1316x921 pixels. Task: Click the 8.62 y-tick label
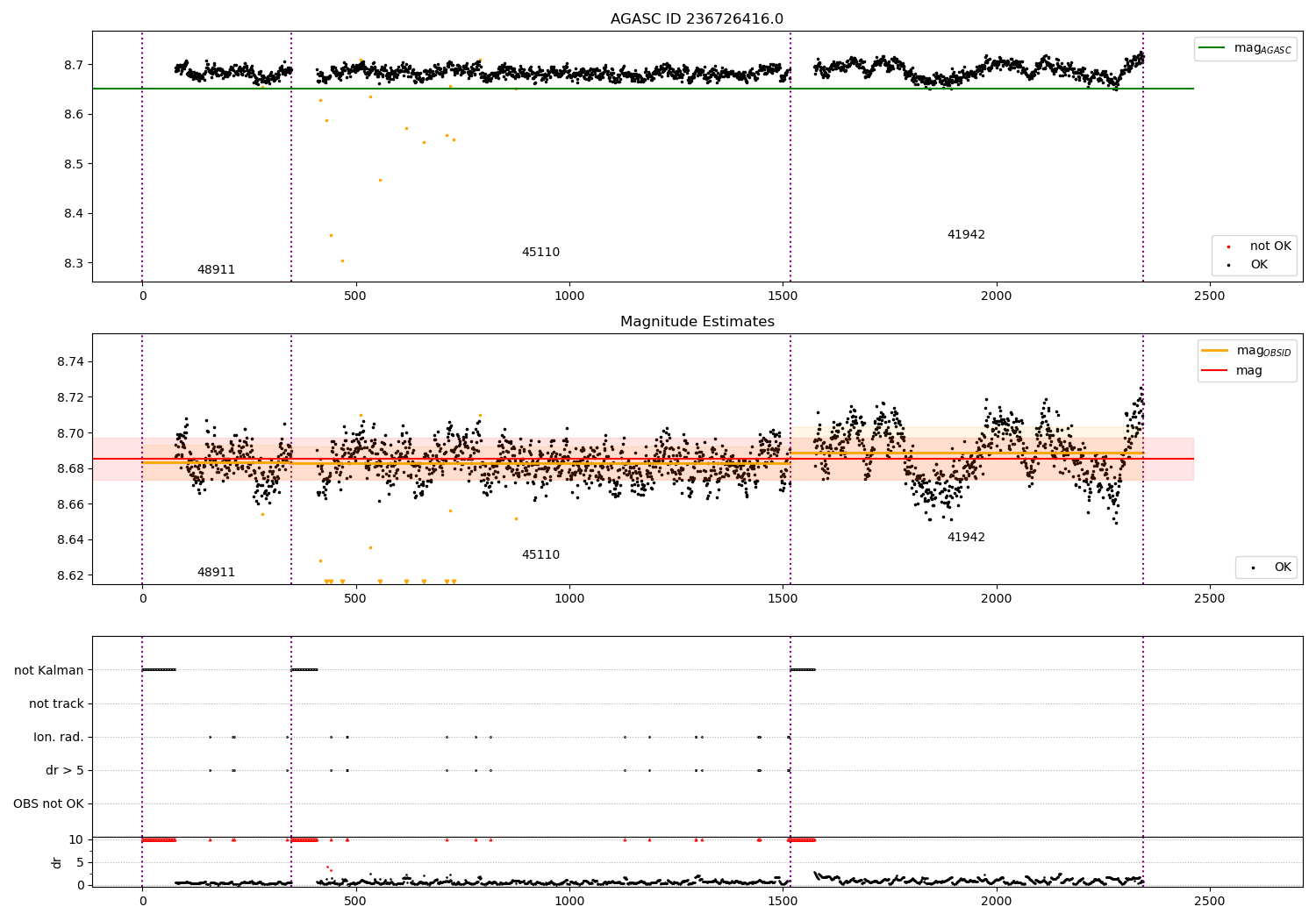(69, 576)
